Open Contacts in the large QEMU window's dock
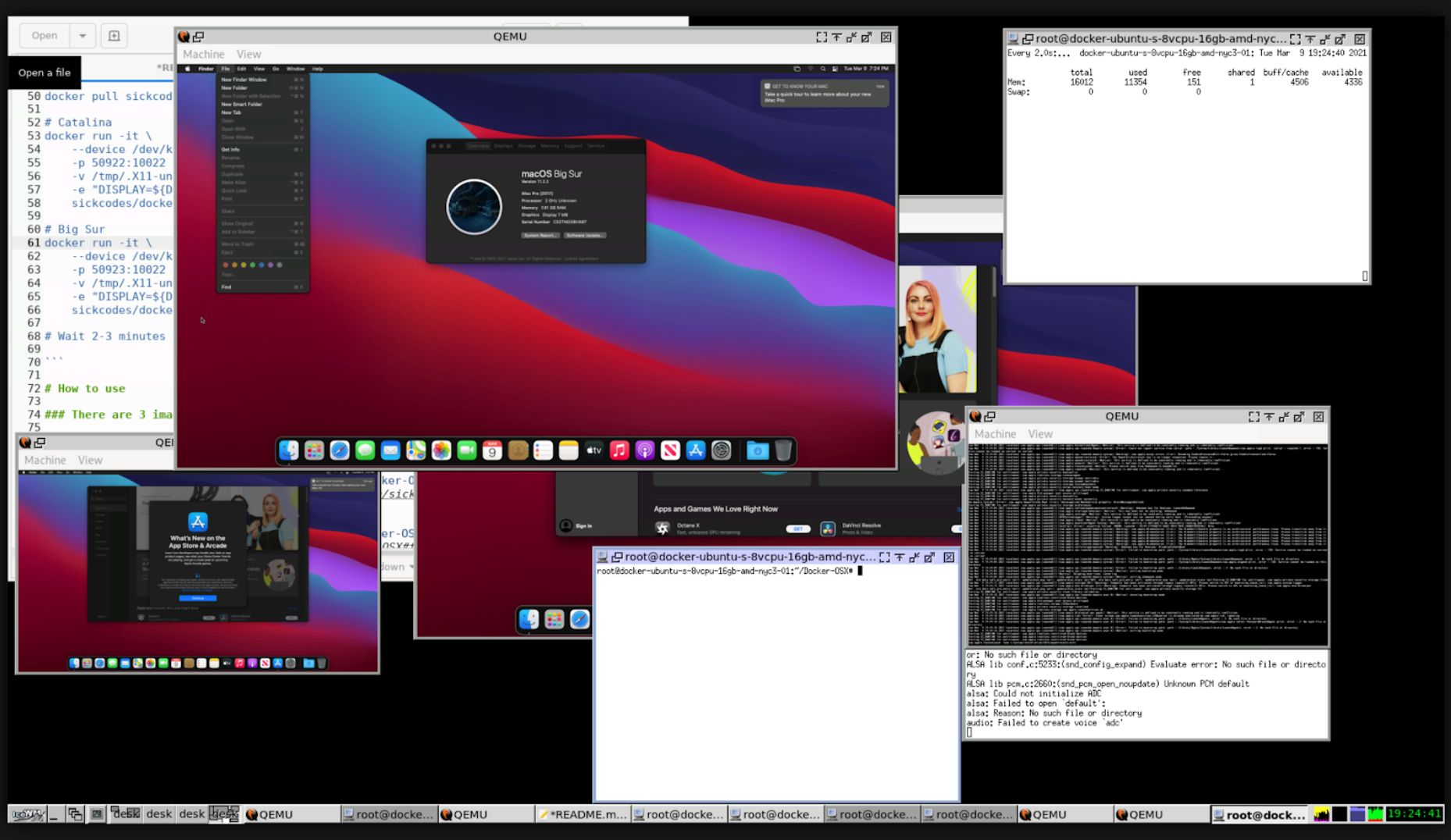Viewport: 1451px width, 840px height. click(x=518, y=450)
